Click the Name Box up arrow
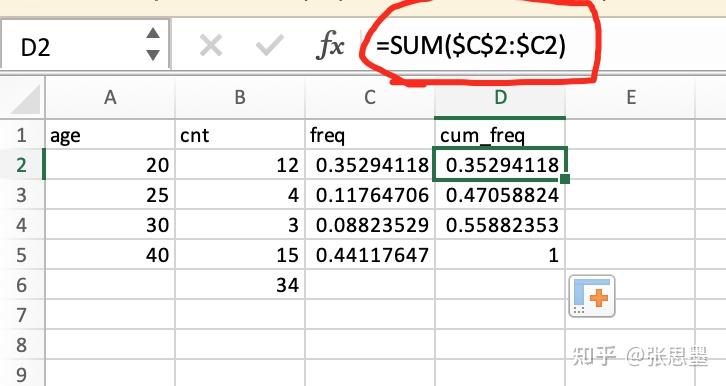The width and height of the screenshot is (726, 386). 153,33
